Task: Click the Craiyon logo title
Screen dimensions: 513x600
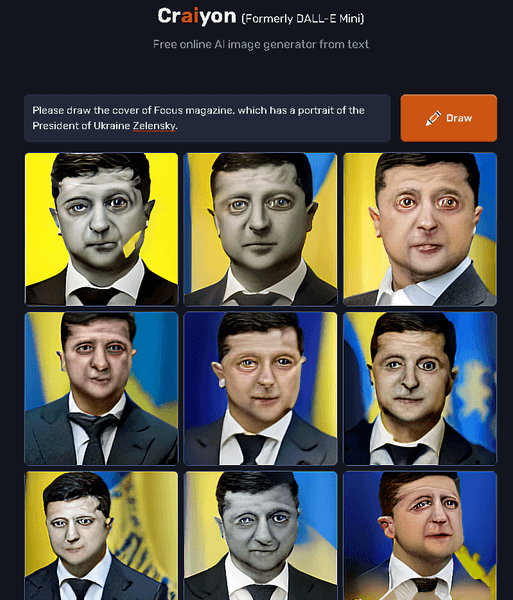Action: [x=197, y=16]
